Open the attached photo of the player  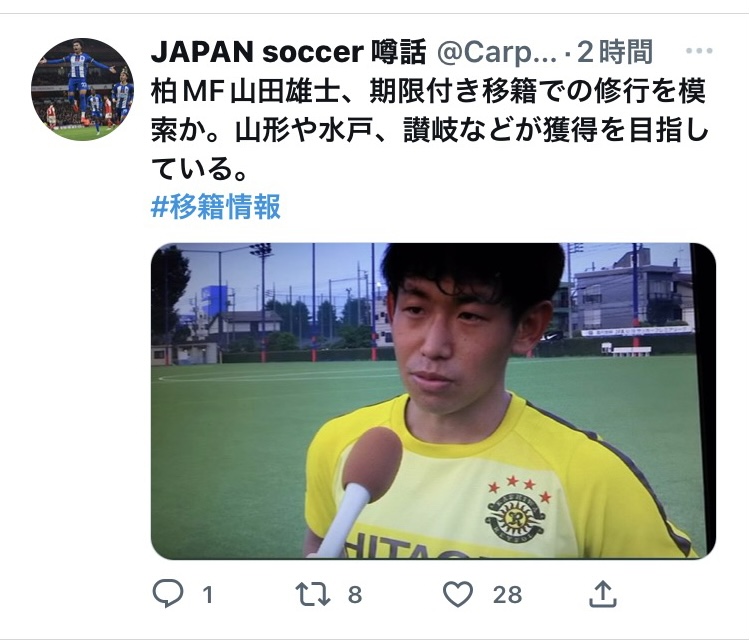tap(433, 400)
